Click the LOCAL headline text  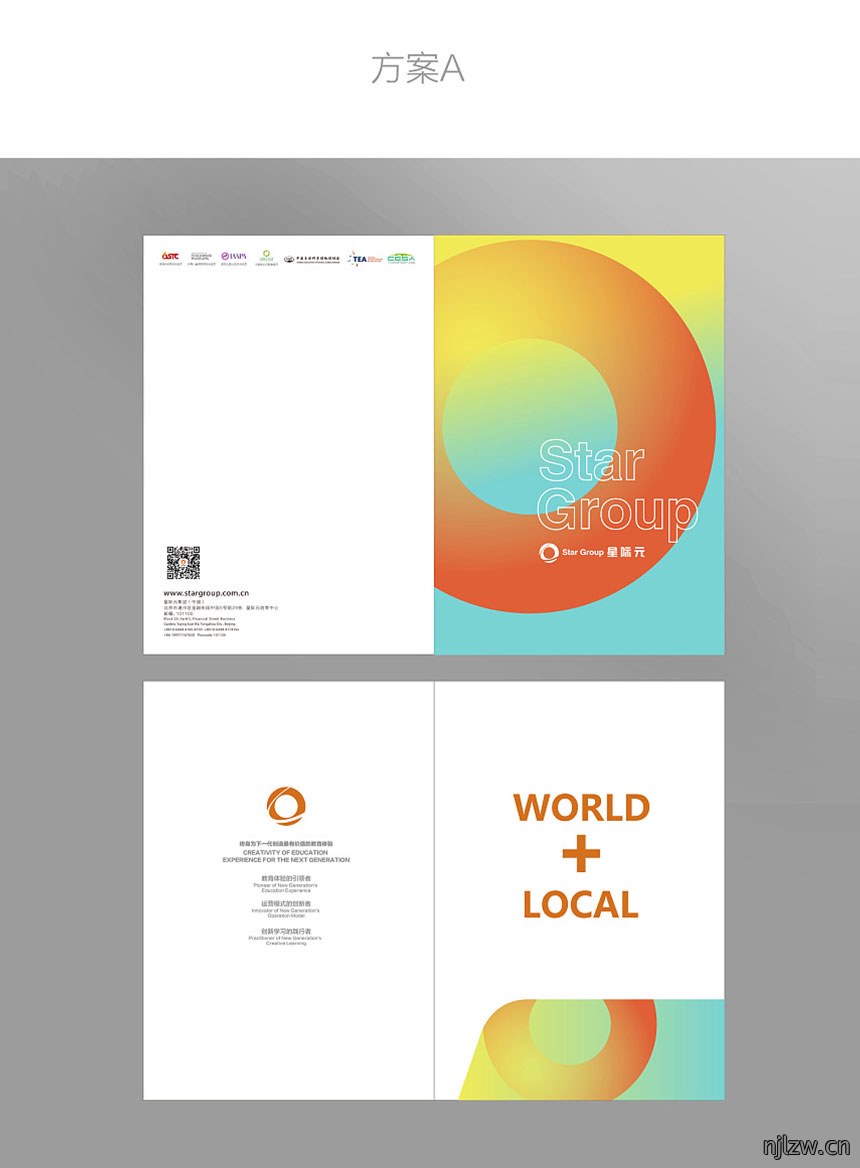coord(581,904)
